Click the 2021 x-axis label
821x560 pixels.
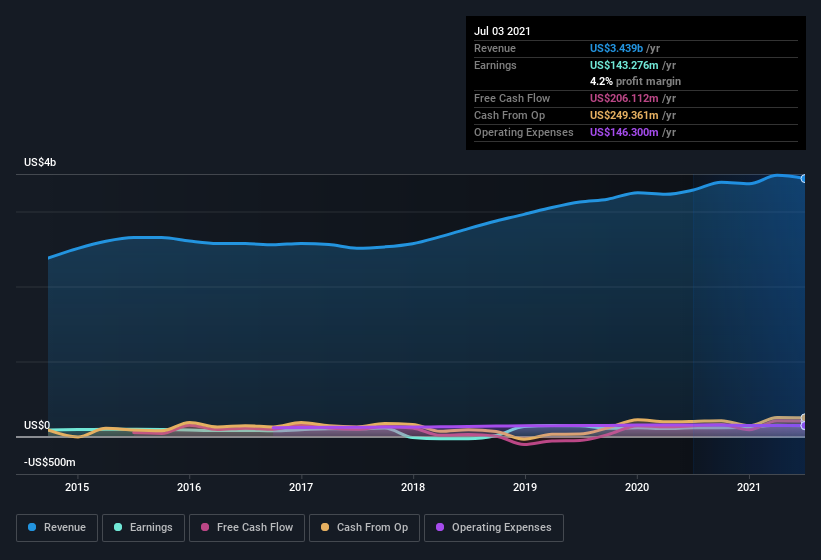pos(749,487)
